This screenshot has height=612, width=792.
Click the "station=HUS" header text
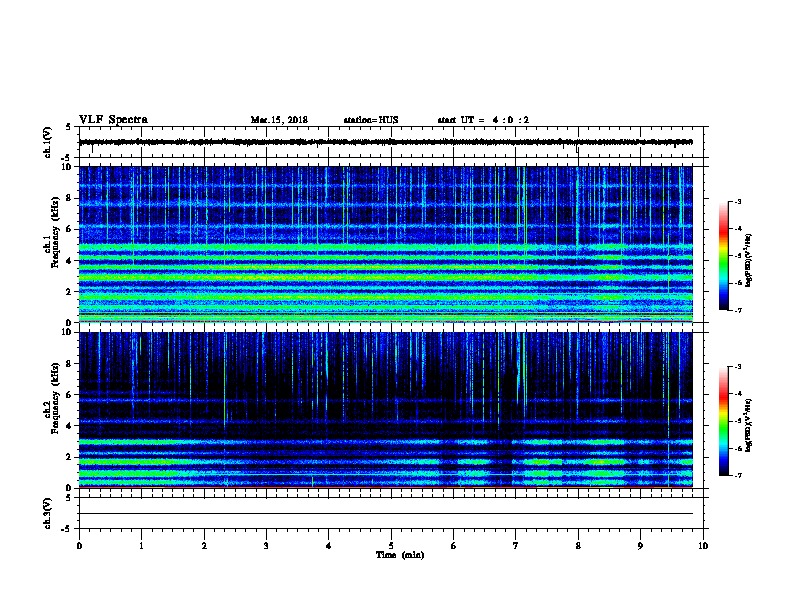(x=371, y=120)
